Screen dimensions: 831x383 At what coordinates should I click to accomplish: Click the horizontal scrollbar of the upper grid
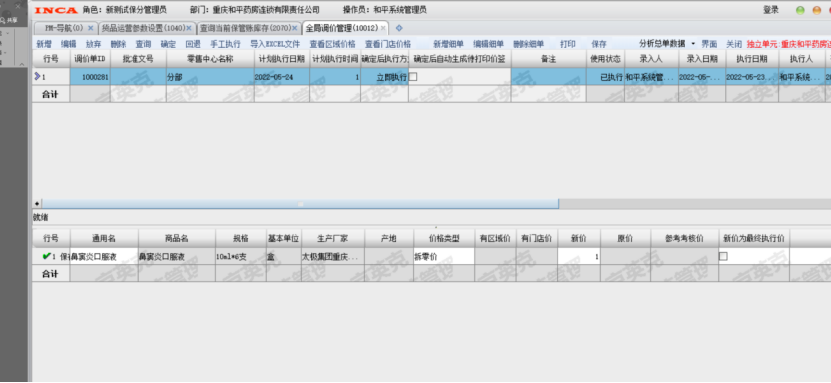pos(300,203)
